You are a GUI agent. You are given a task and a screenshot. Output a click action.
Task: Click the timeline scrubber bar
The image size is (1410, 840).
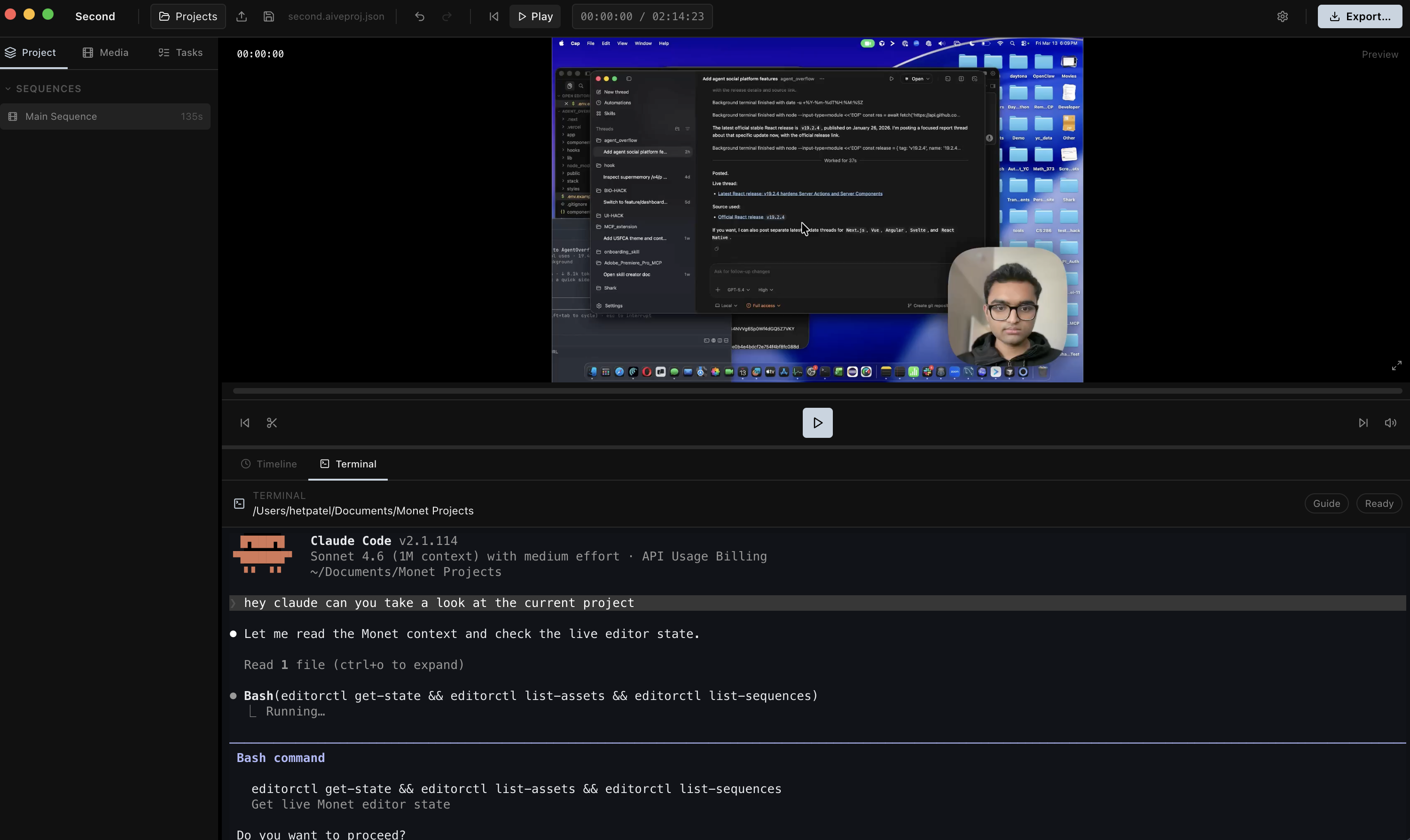tap(817, 390)
